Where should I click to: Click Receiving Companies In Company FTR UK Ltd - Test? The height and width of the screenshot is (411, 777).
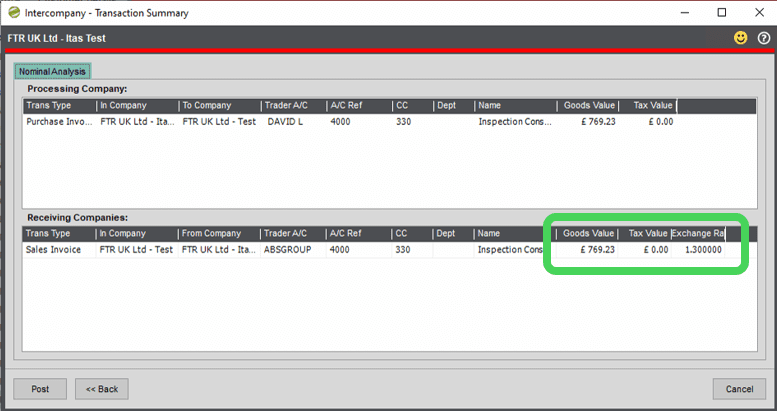(x=136, y=249)
